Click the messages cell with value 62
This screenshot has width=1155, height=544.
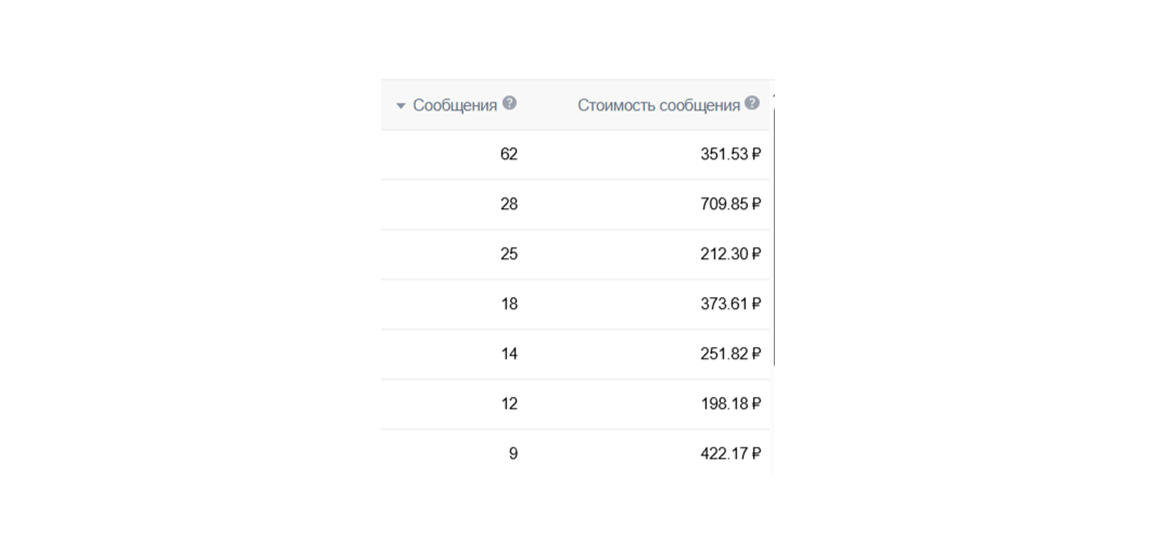(x=509, y=154)
